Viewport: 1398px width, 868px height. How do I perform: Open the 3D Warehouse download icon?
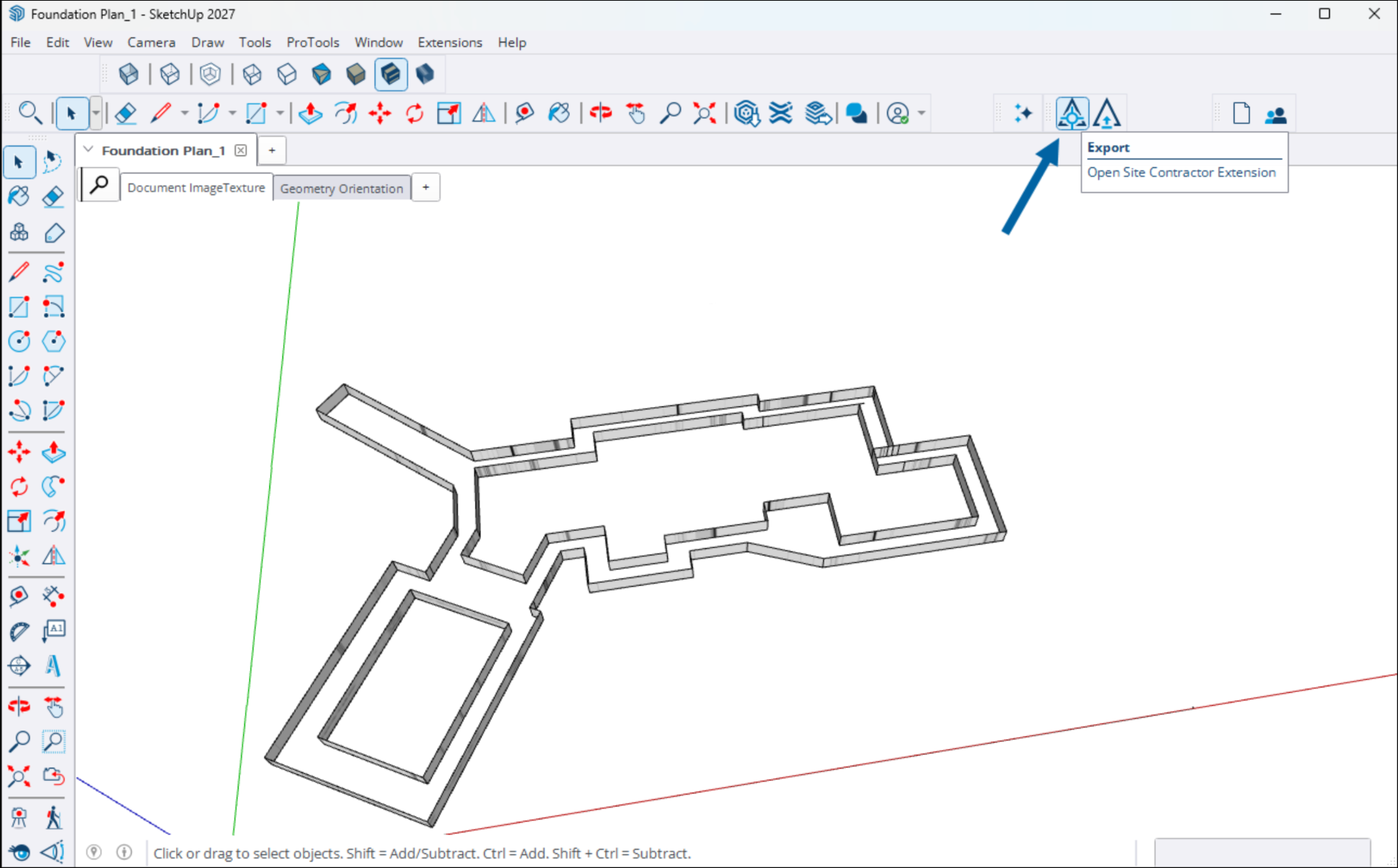(747, 113)
